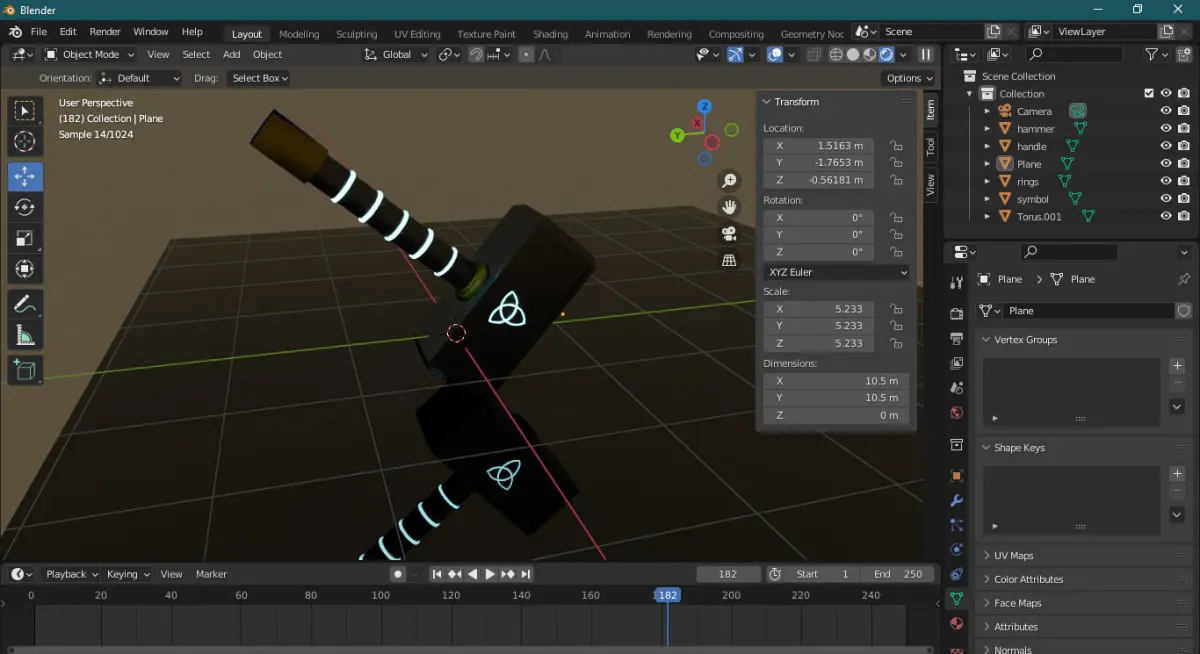
Task: Open the File menu
Action: click(x=39, y=32)
